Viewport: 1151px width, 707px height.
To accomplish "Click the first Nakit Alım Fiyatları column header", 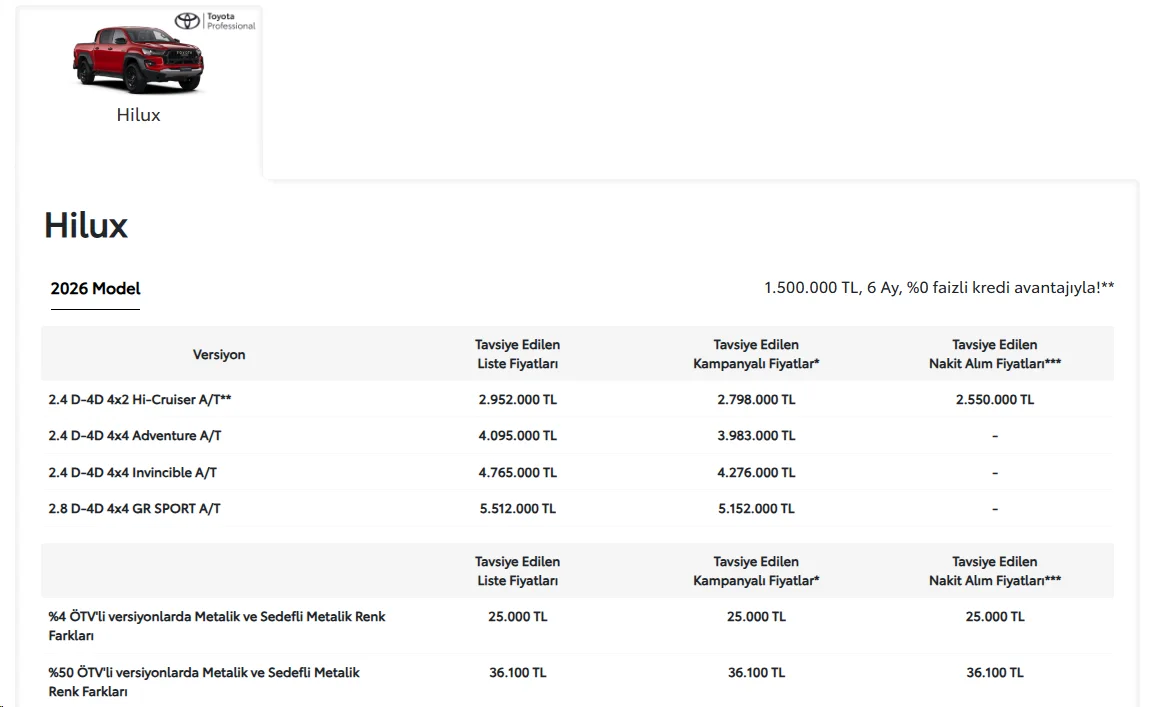I will pos(995,354).
